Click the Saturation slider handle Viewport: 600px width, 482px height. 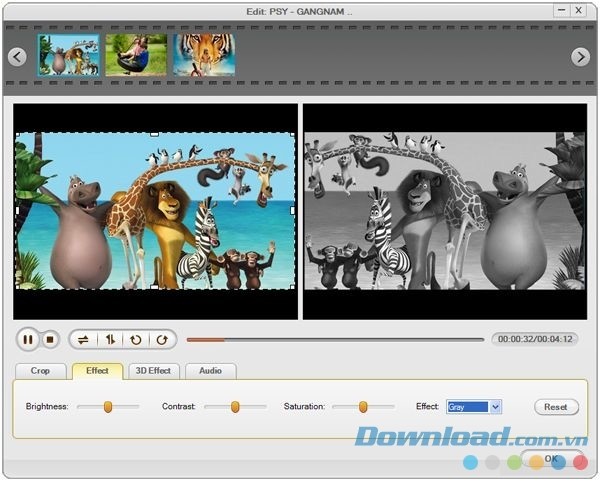coord(363,407)
